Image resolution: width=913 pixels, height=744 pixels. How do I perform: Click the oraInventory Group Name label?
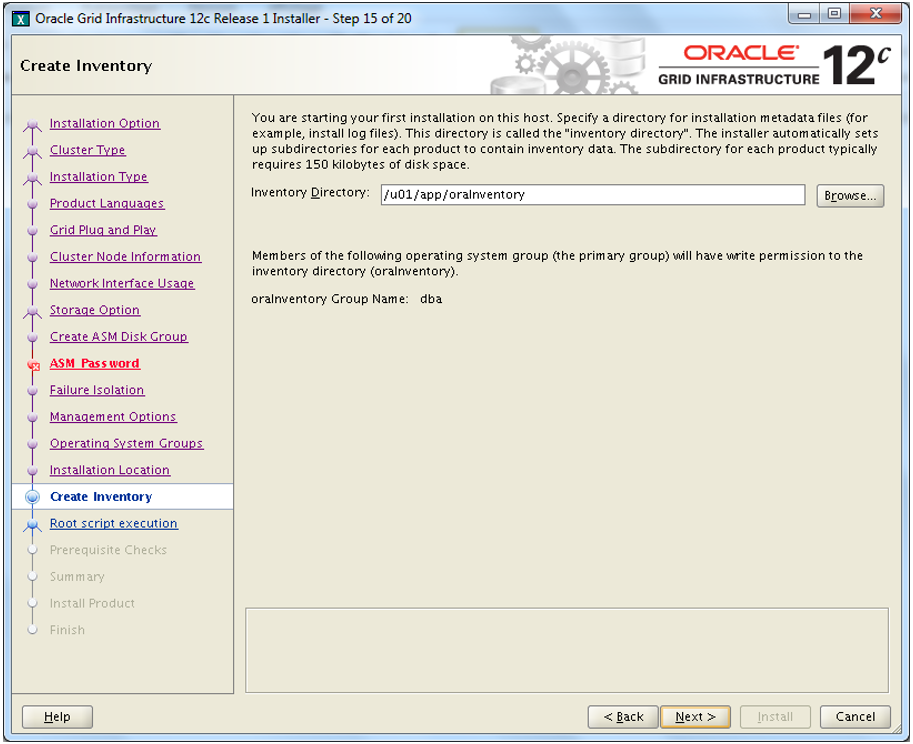click(x=330, y=299)
